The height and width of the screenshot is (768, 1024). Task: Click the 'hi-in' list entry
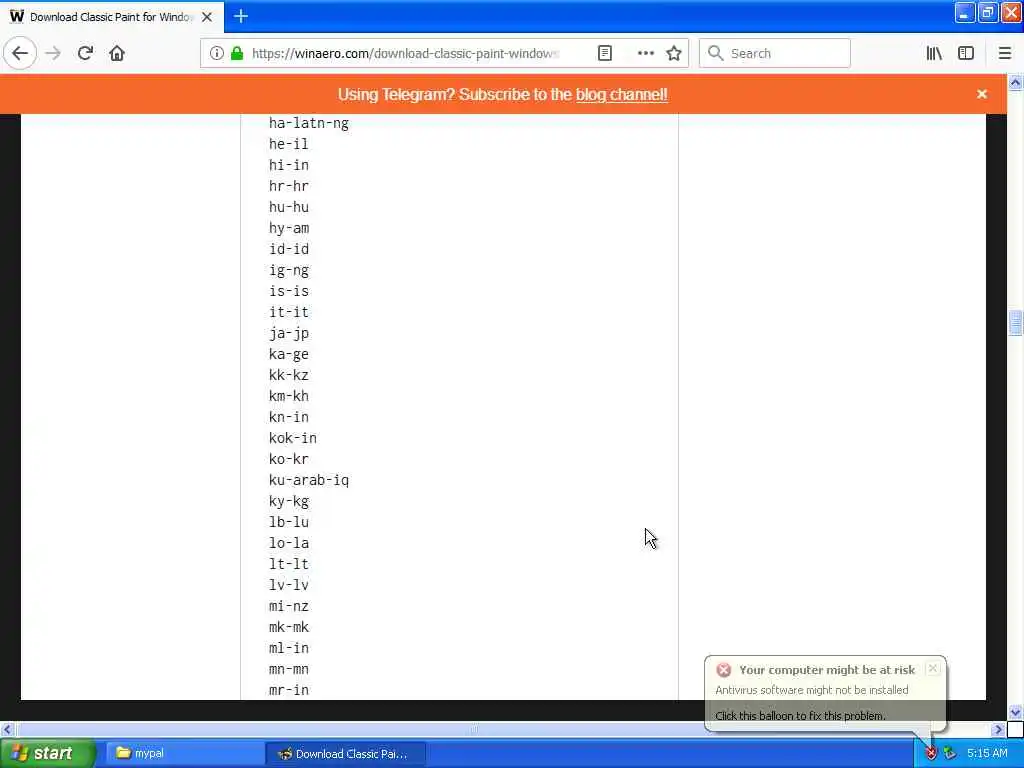click(289, 165)
